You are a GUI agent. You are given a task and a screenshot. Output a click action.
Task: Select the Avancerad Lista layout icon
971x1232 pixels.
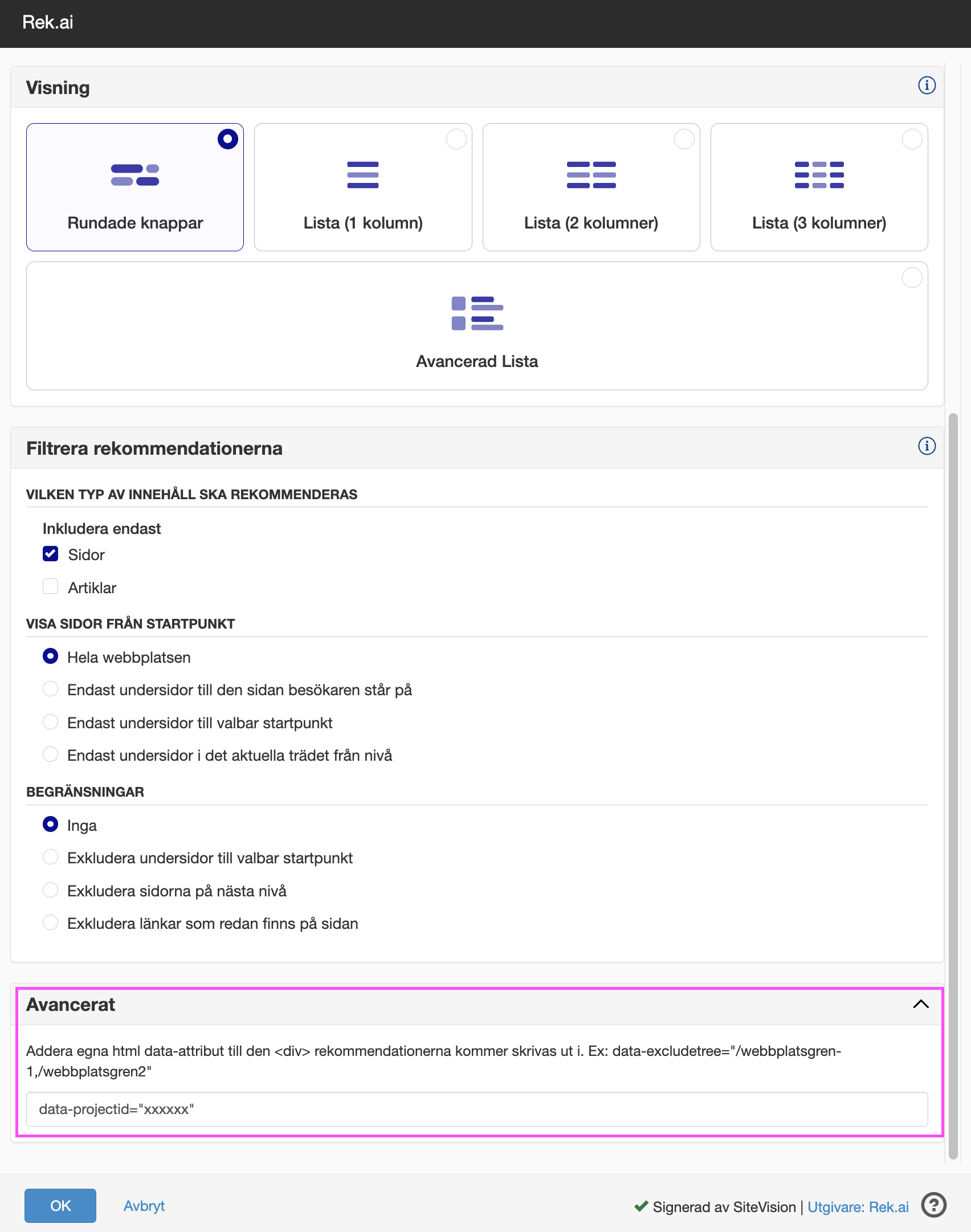[477, 313]
